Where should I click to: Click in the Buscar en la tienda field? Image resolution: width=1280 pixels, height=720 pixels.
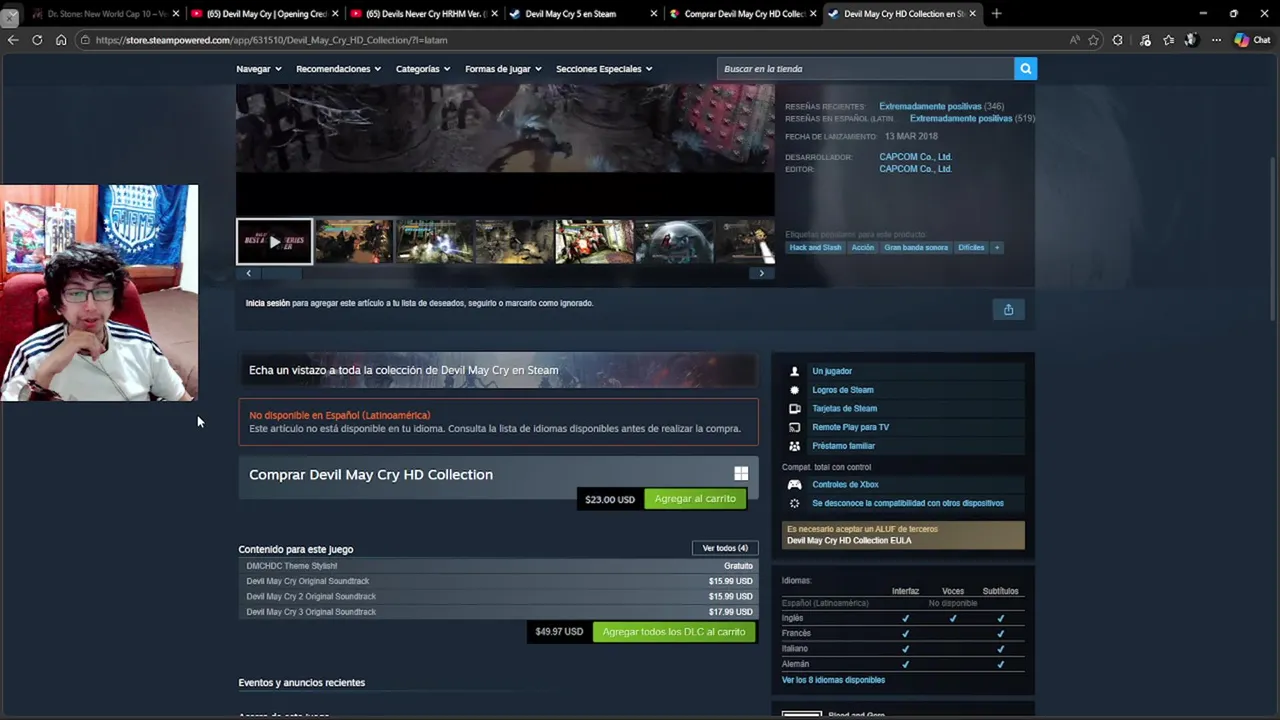coord(865,69)
